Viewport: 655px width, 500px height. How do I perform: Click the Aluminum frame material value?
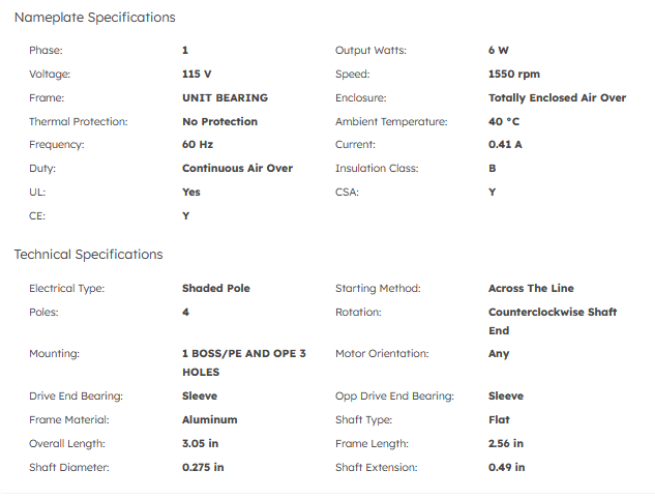(210, 420)
